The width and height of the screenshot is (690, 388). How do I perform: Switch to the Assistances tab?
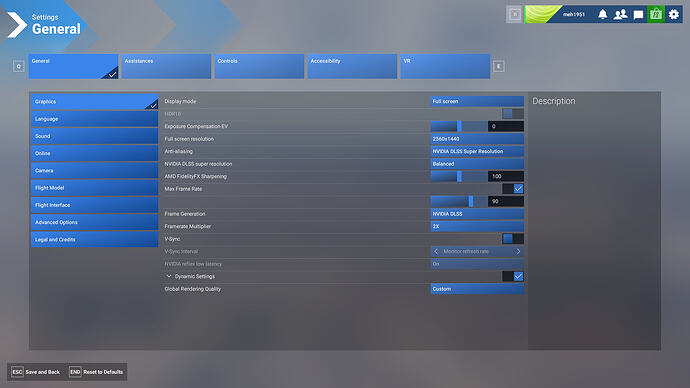click(166, 66)
